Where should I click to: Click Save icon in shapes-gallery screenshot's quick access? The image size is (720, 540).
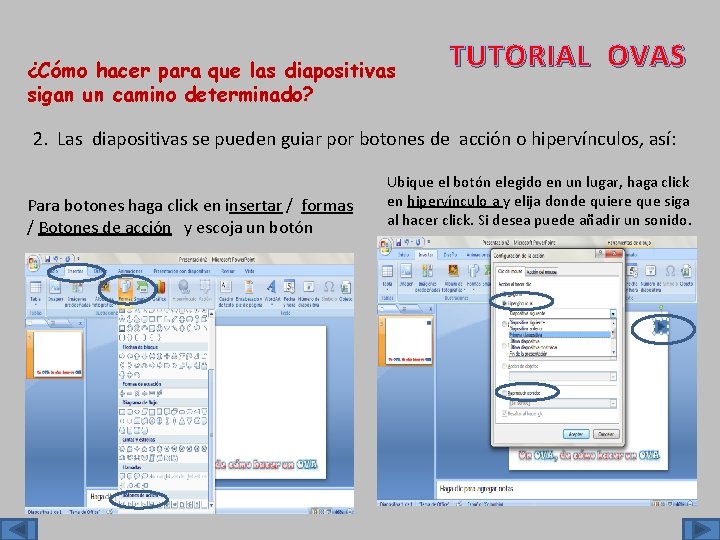[48, 259]
